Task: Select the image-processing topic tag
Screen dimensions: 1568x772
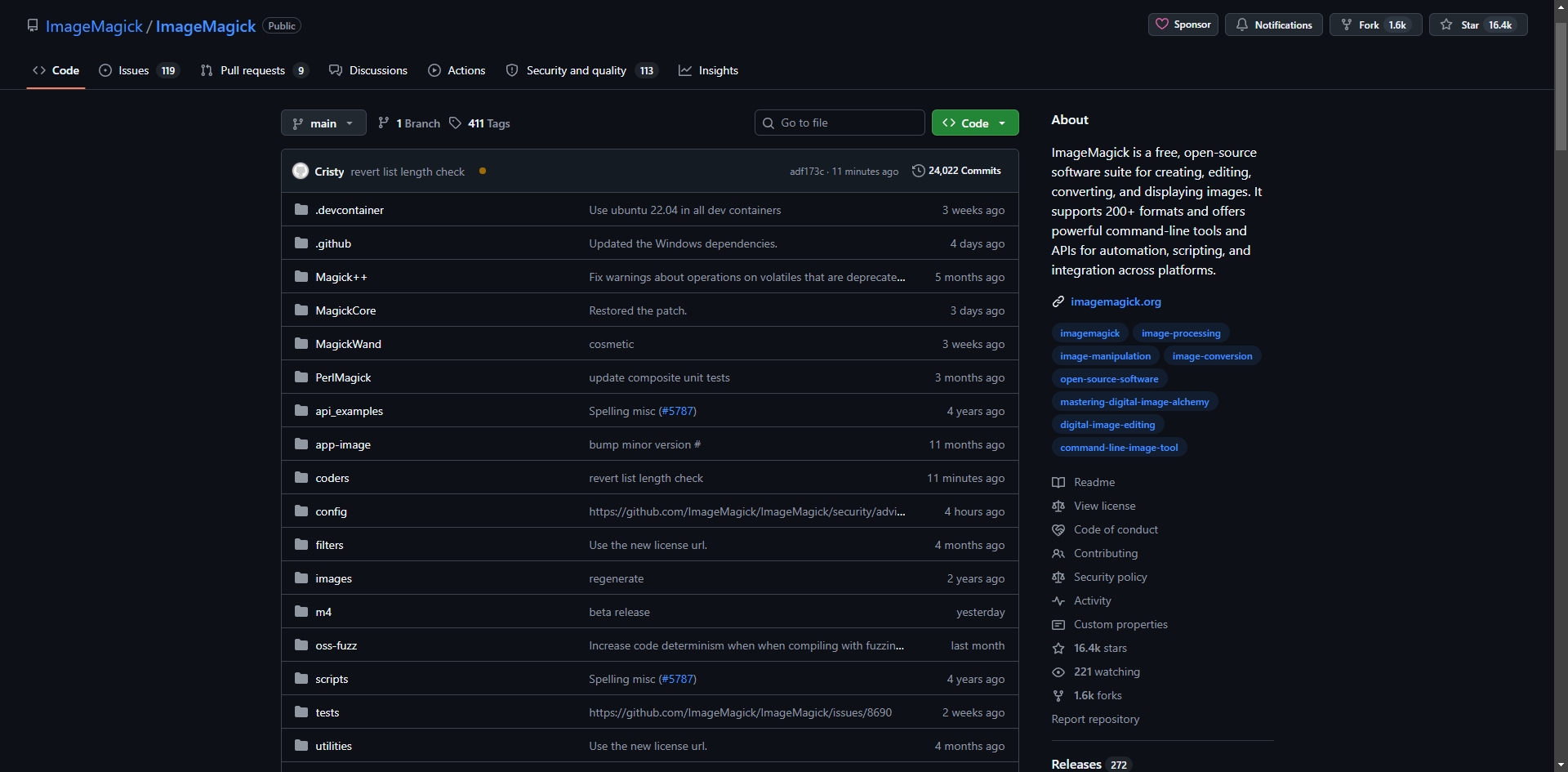Action: [x=1181, y=333]
